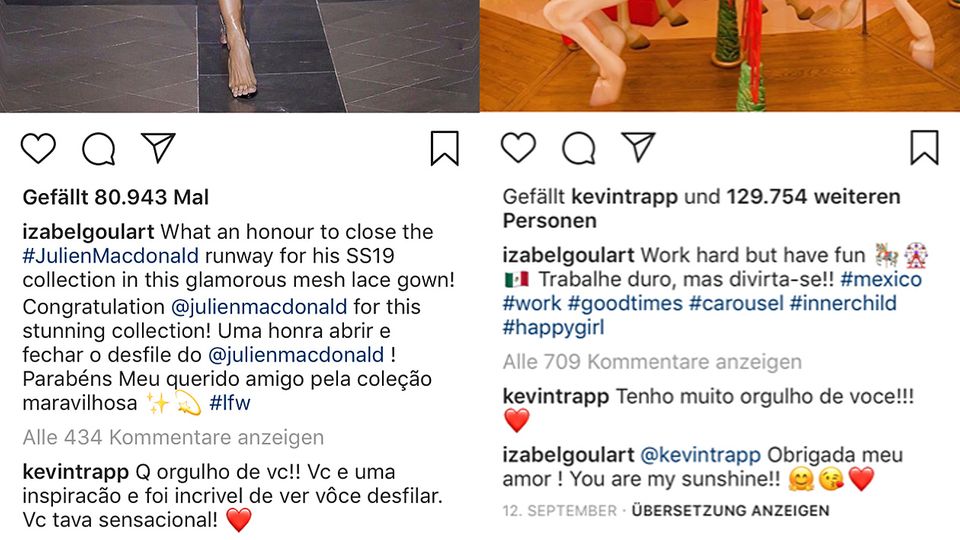Share the right carousel post via paper plane icon
The width and height of the screenshot is (960, 540).
click(x=639, y=147)
